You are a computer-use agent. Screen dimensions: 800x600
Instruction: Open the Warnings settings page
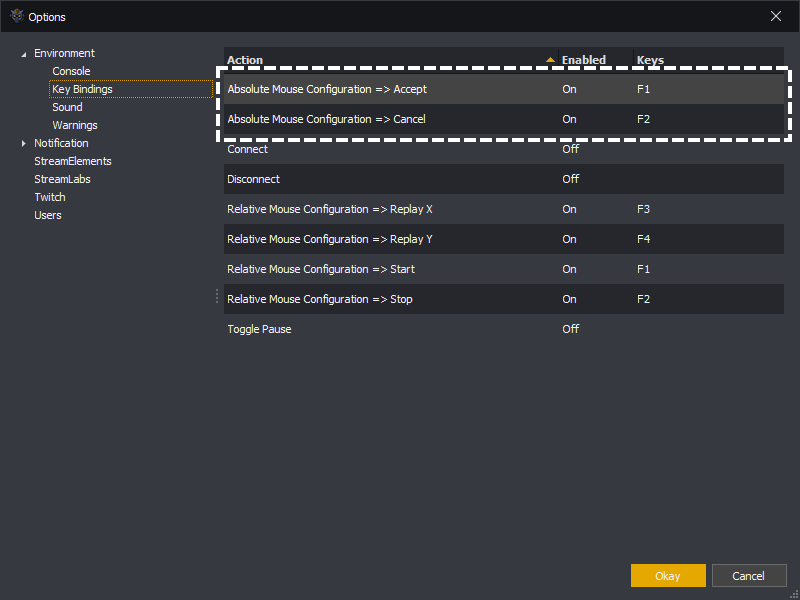pos(75,125)
